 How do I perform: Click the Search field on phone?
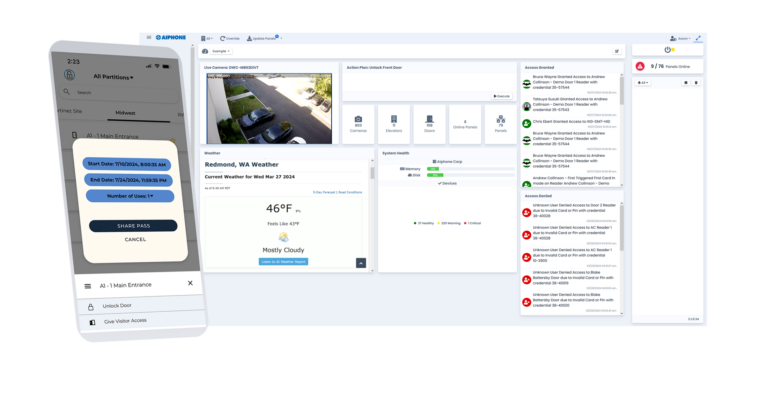120,93
